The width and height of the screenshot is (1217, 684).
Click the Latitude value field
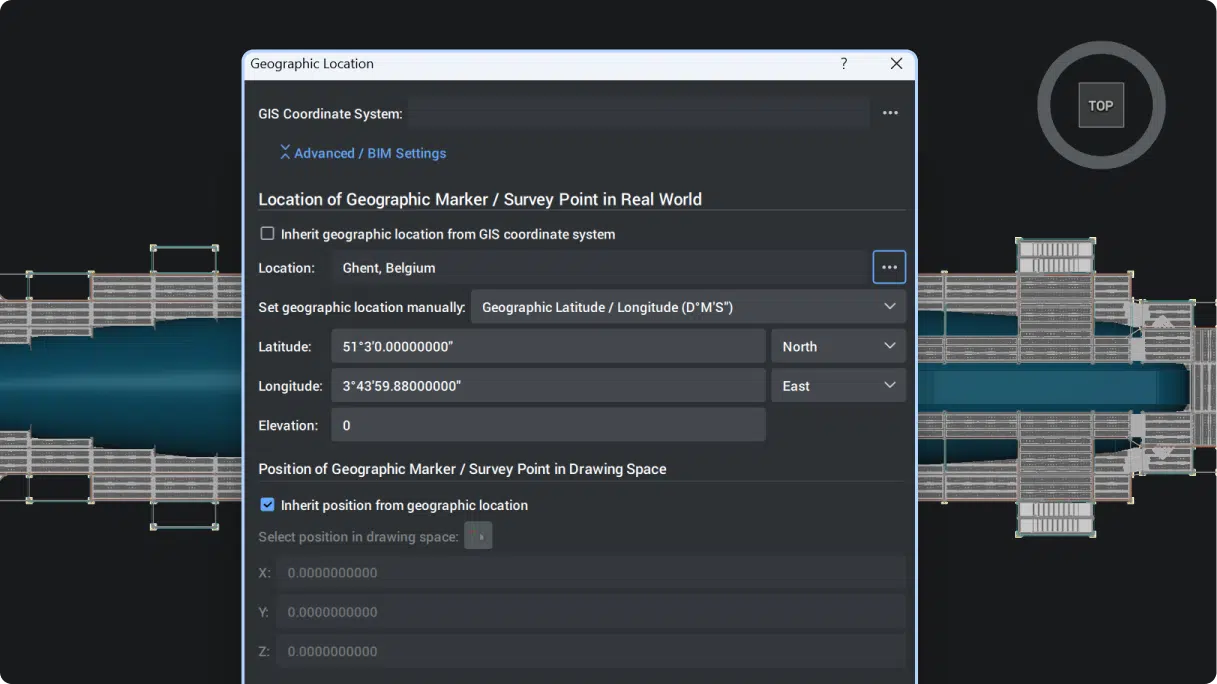pyautogui.click(x=548, y=345)
